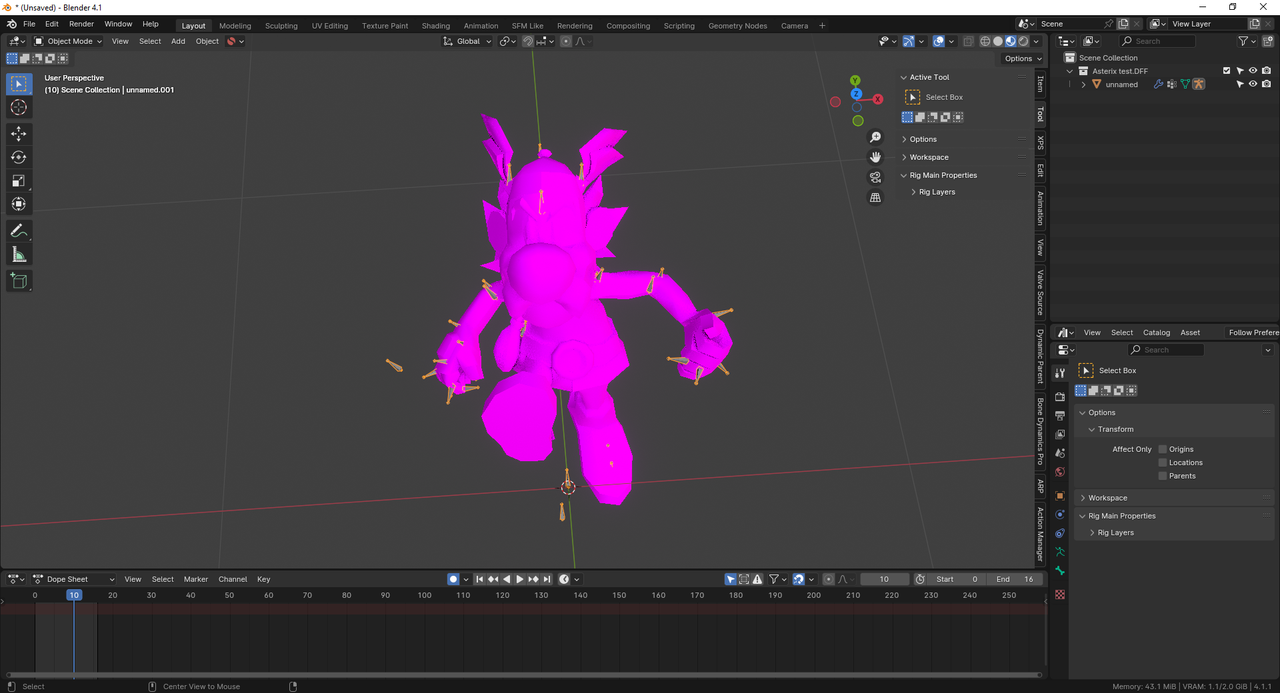1280x693 pixels.
Task: Activate the Transform tool
Action: coord(19,205)
